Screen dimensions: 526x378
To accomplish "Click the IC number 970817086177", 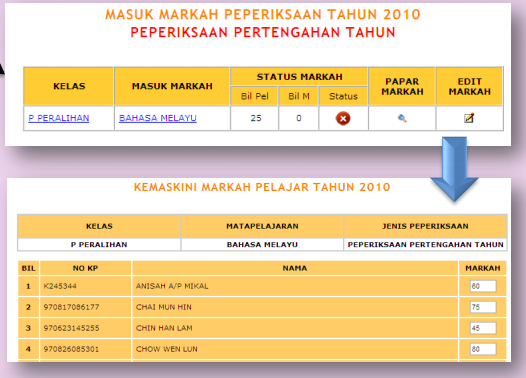I will [71, 307].
